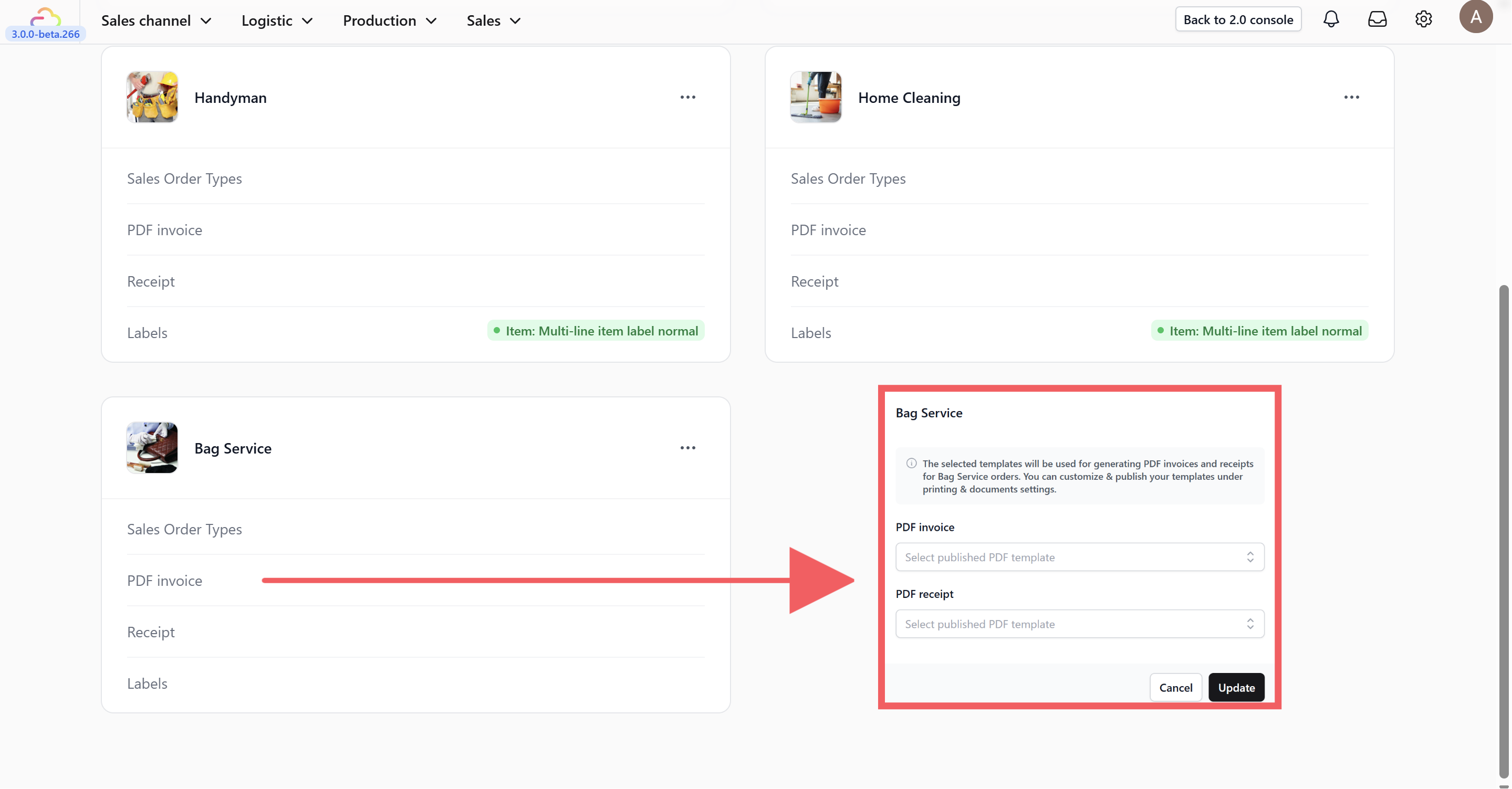This screenshot has width=1512, height=789.
Task: Open Home Cleaning card three-dot menu
Action: pos(1351,98)
